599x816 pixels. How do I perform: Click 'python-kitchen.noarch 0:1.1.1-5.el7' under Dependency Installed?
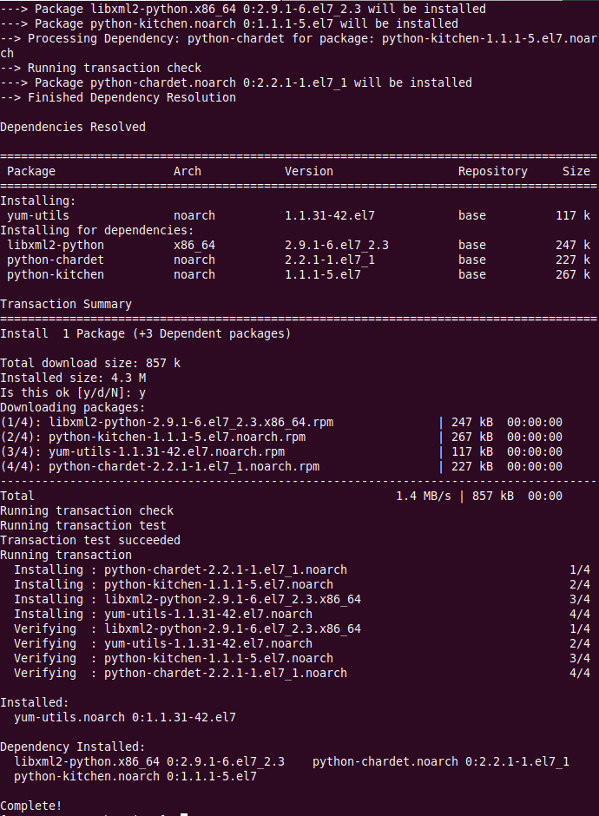(135, 776)
